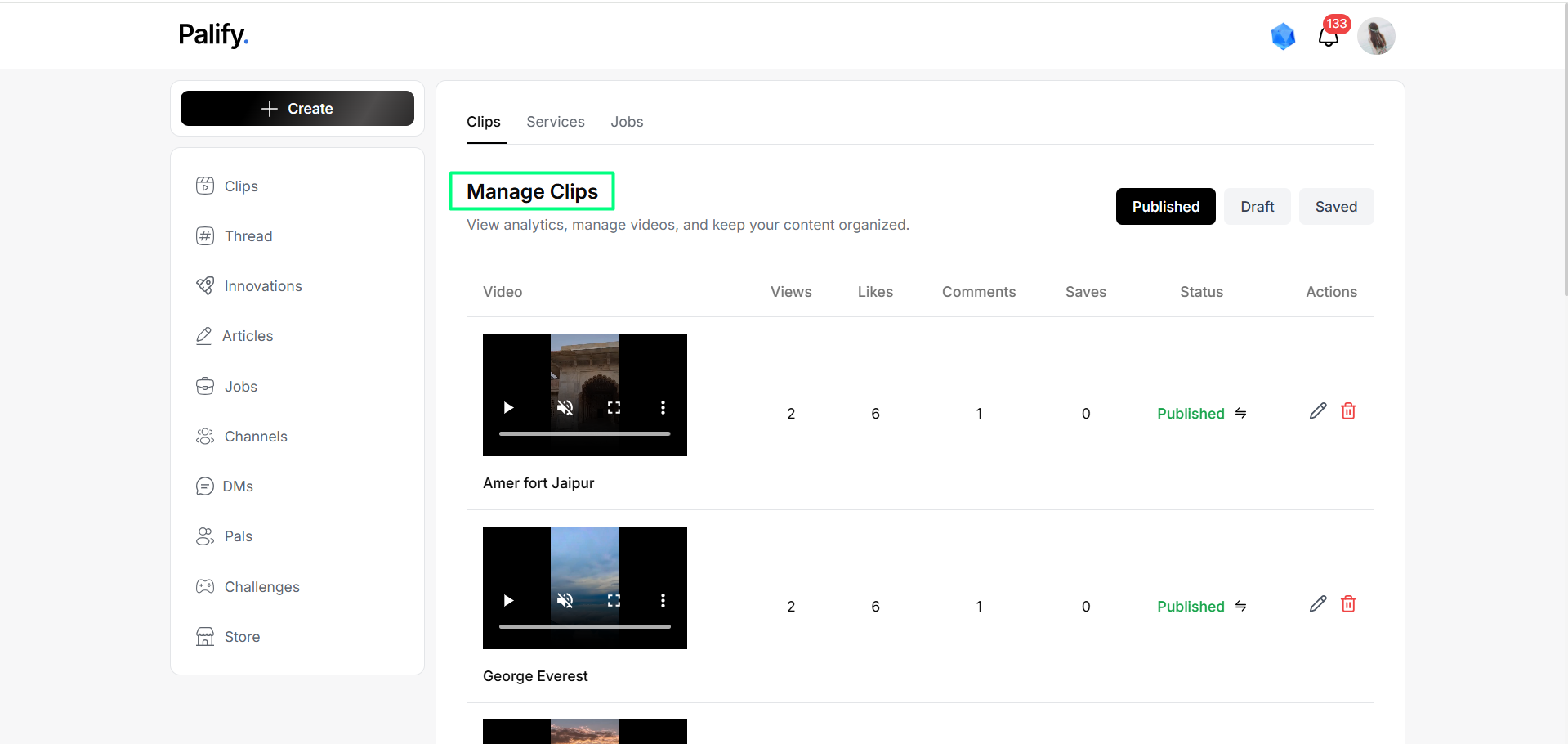
Task: Switch to the Jobs tab
Action: [x=627, y=122]
